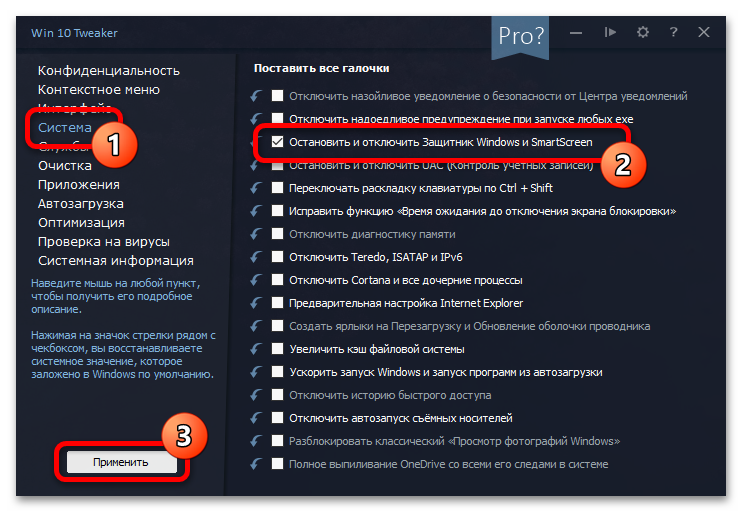This screenshot has width=742, height=512.
Task: Restore default arrow for file system cache option
Action: (x=256, y=349)
